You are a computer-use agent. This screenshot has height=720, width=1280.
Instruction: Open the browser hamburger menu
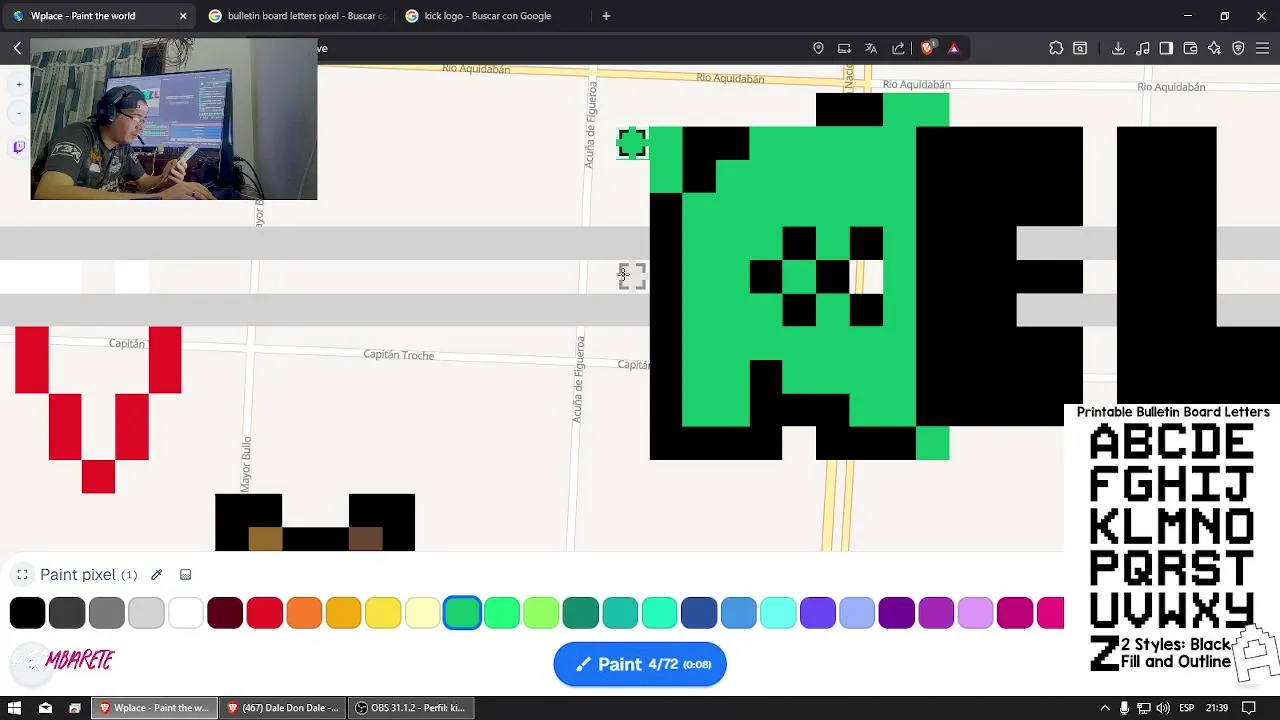click(x=1262, y=48)
